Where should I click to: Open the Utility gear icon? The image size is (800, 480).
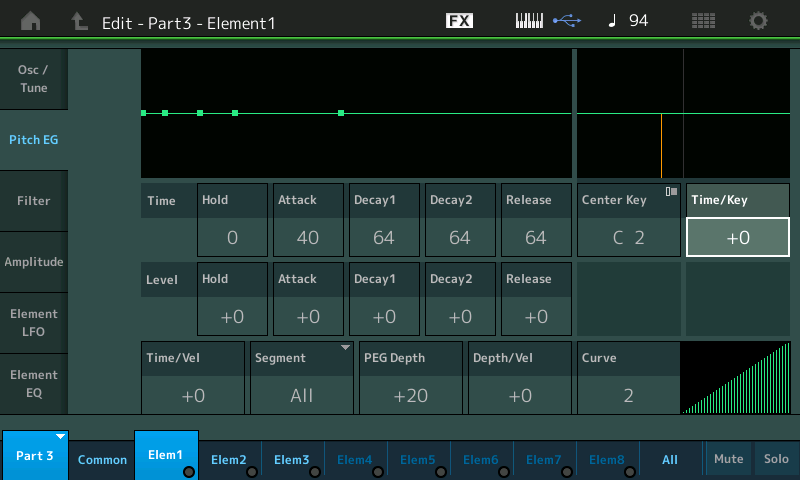click(758, 21)
